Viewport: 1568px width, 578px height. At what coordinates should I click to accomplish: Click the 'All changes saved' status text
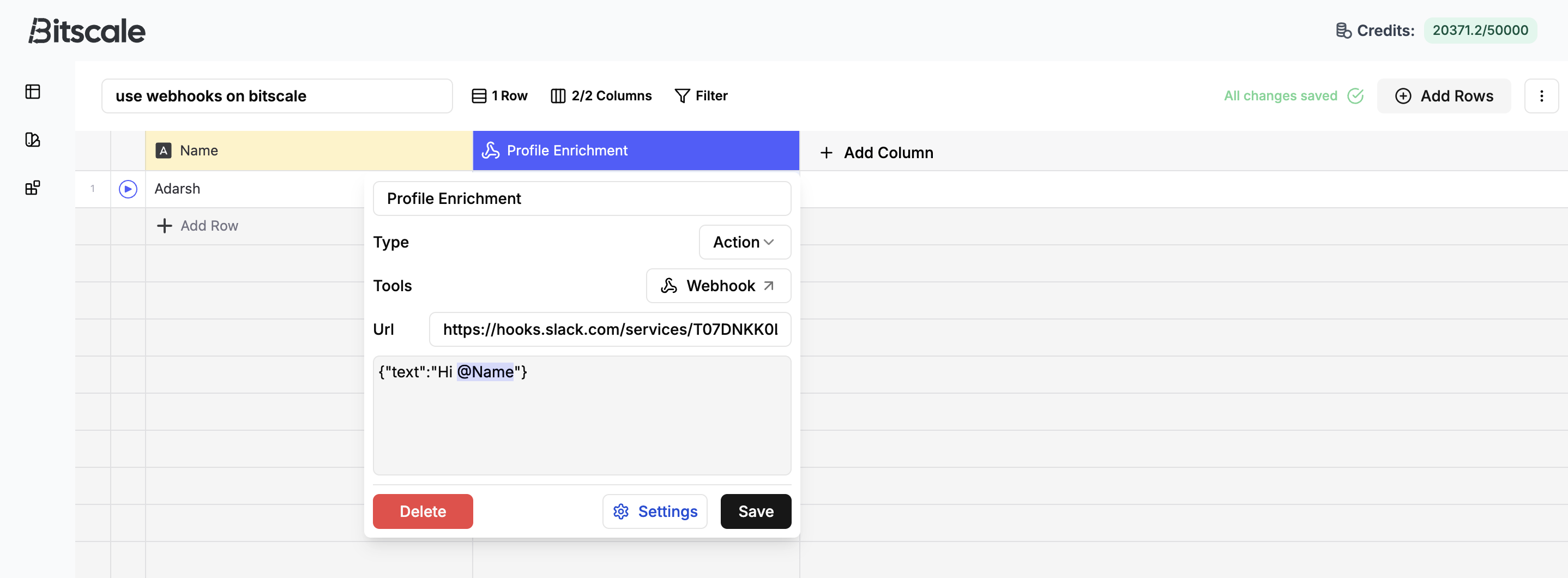click(1281, 95)
